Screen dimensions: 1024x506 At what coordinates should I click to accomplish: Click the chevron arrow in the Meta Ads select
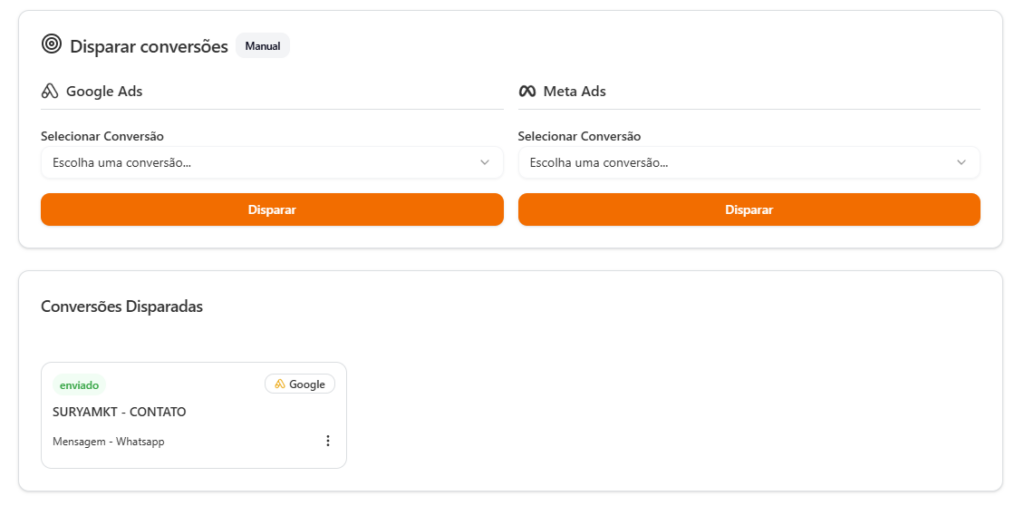point(962,163)
